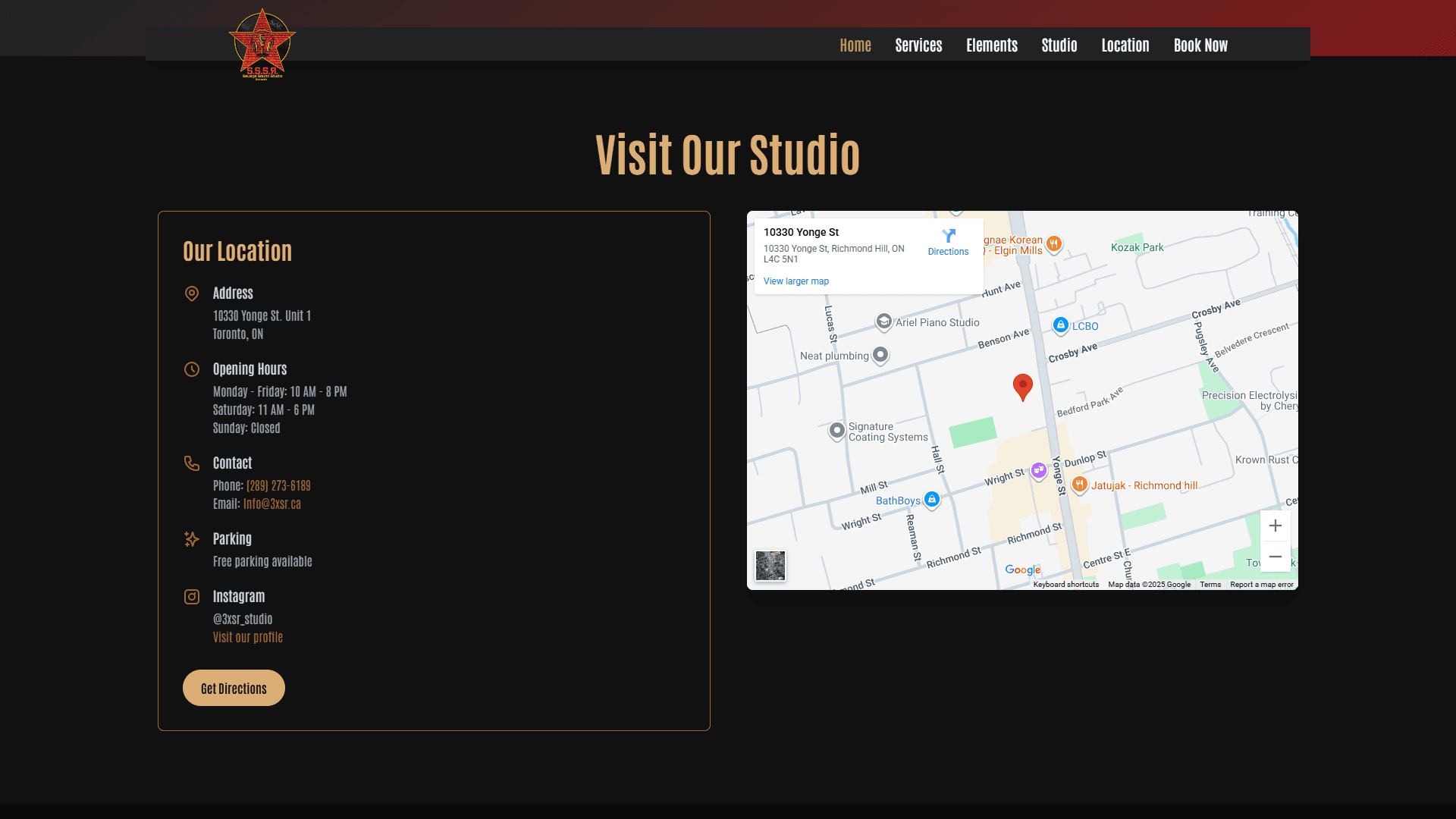Click the Jatujak restaurant map marker

(x=1079, y=484)
